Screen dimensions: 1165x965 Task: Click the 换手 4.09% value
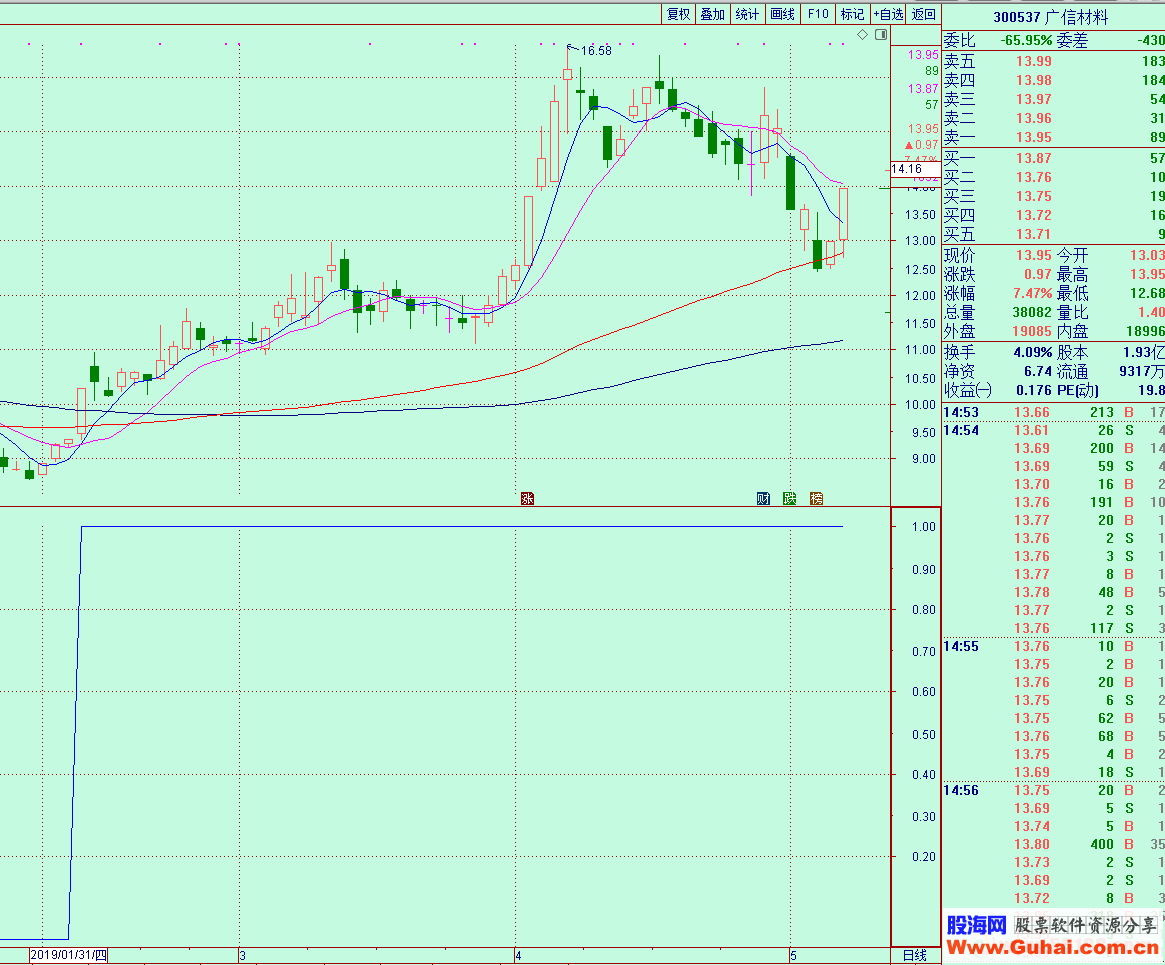coord(1033,352)
